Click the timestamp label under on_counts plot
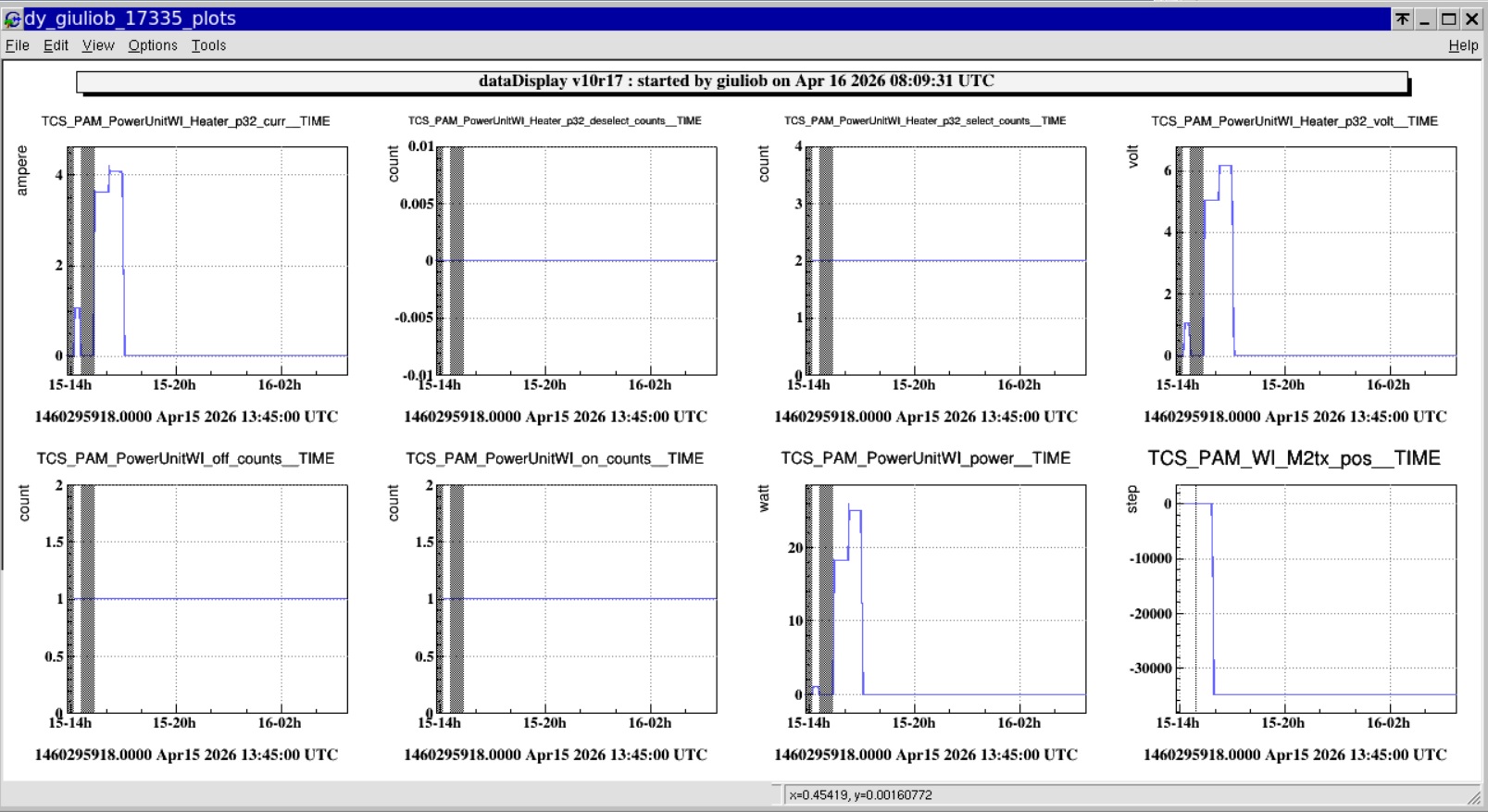This screenshot has width=1488, height=812. click(x=555, y=755)
